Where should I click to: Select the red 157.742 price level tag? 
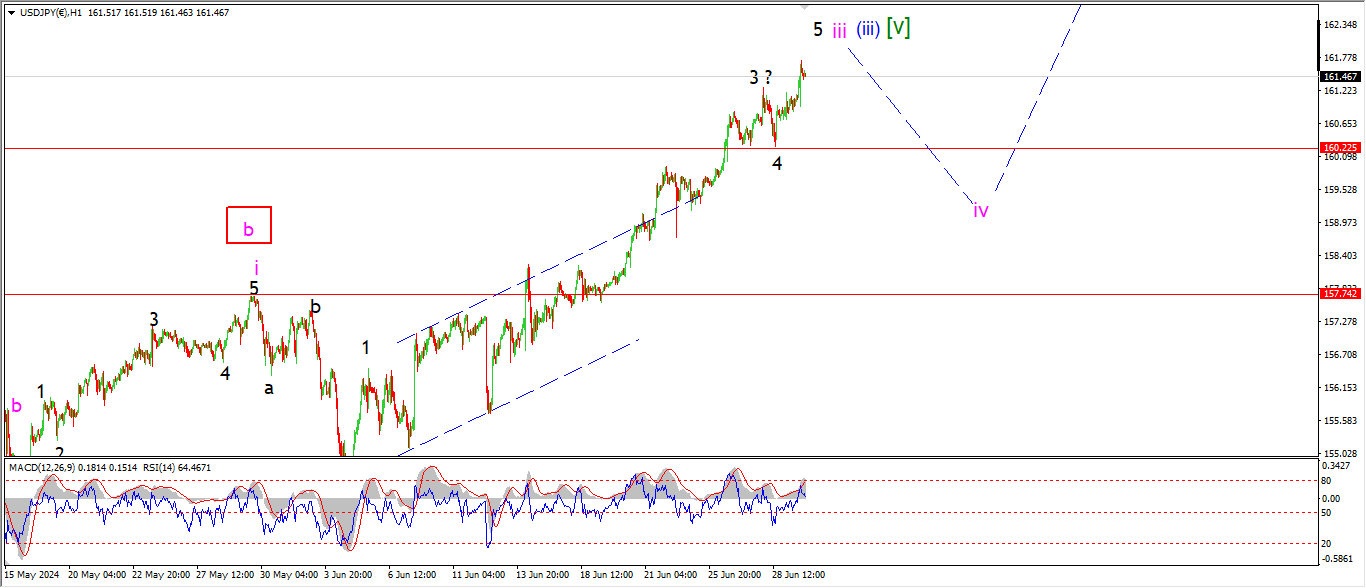click(1340, 294)
